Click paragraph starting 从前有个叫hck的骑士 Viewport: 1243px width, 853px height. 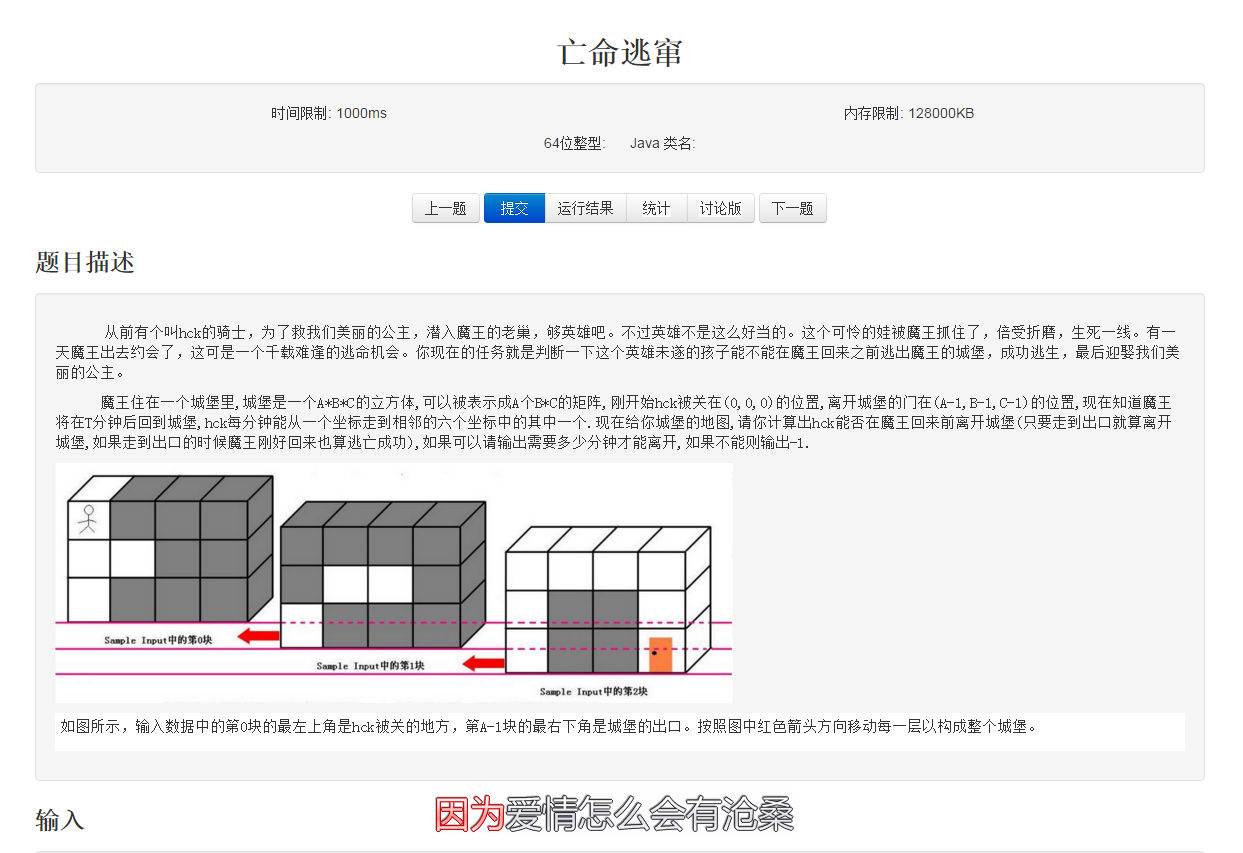coord(619,352)
